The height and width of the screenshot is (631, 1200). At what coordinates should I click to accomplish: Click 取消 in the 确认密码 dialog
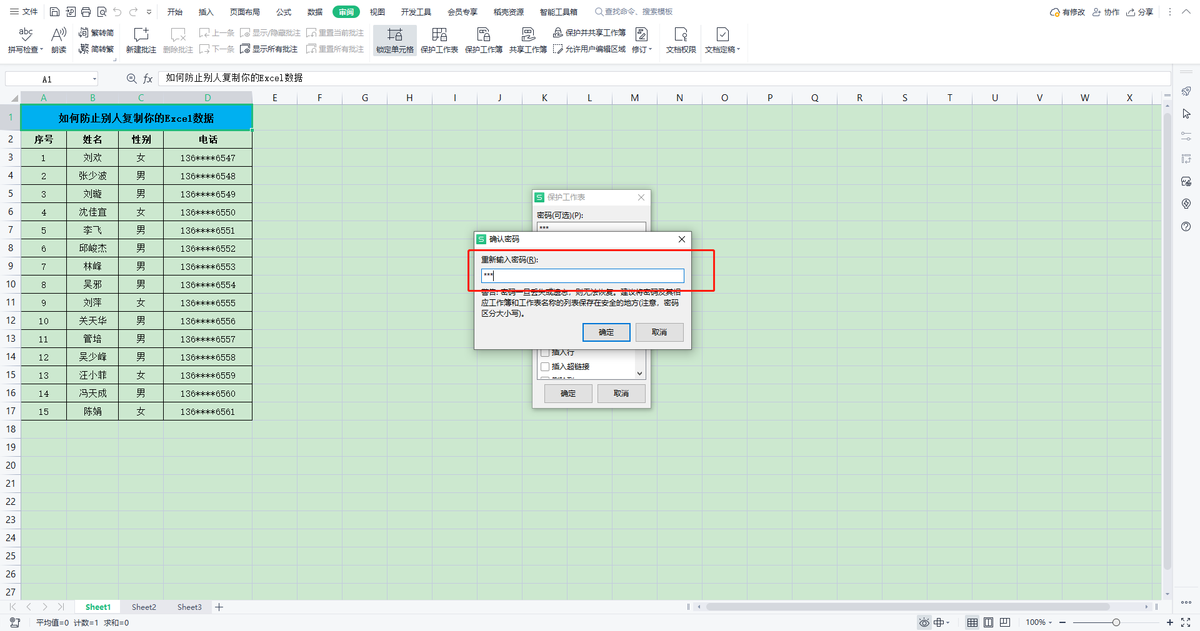point(660,332)
